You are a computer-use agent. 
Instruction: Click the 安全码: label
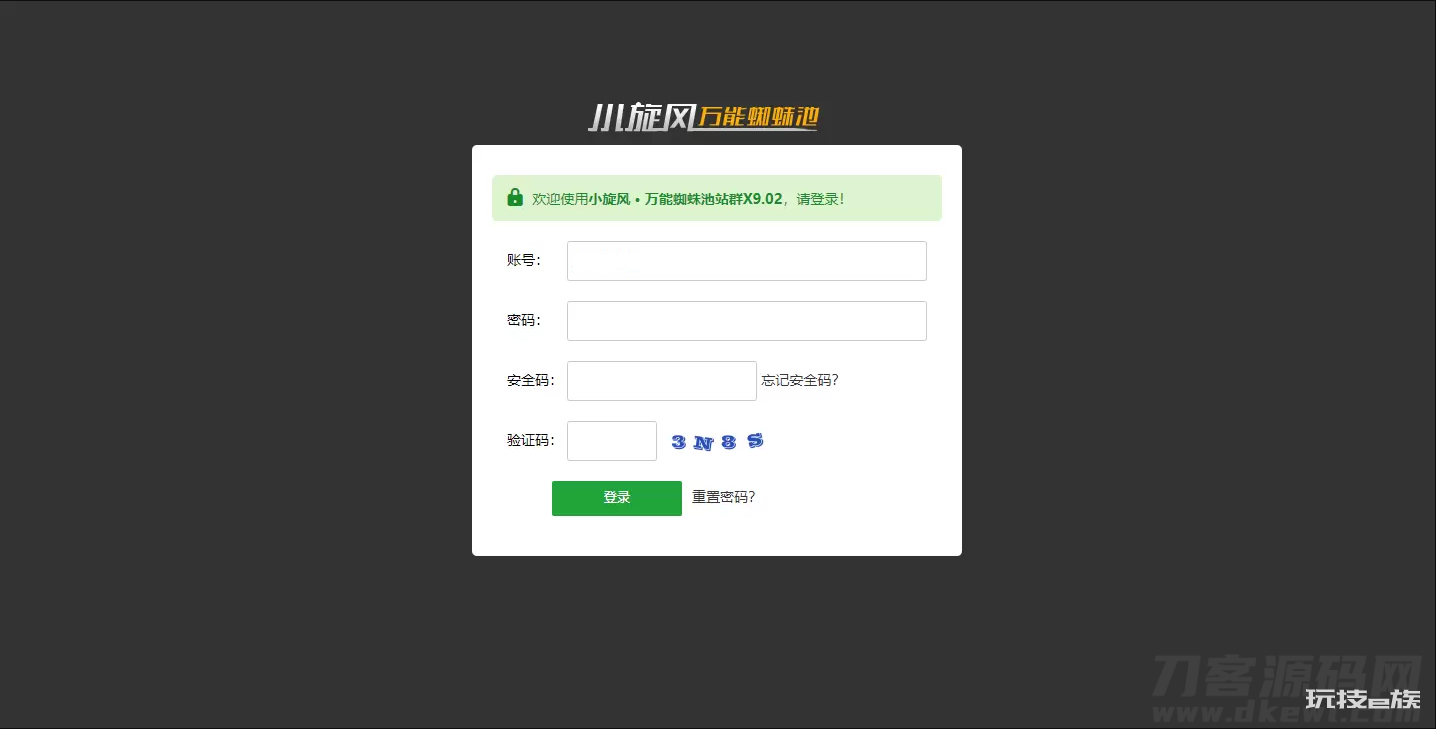(x=531, y=380)
